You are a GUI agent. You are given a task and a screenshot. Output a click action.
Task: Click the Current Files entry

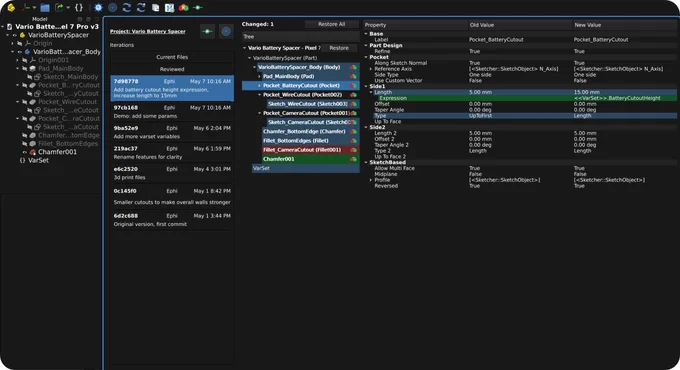click(x=172, y=57)
